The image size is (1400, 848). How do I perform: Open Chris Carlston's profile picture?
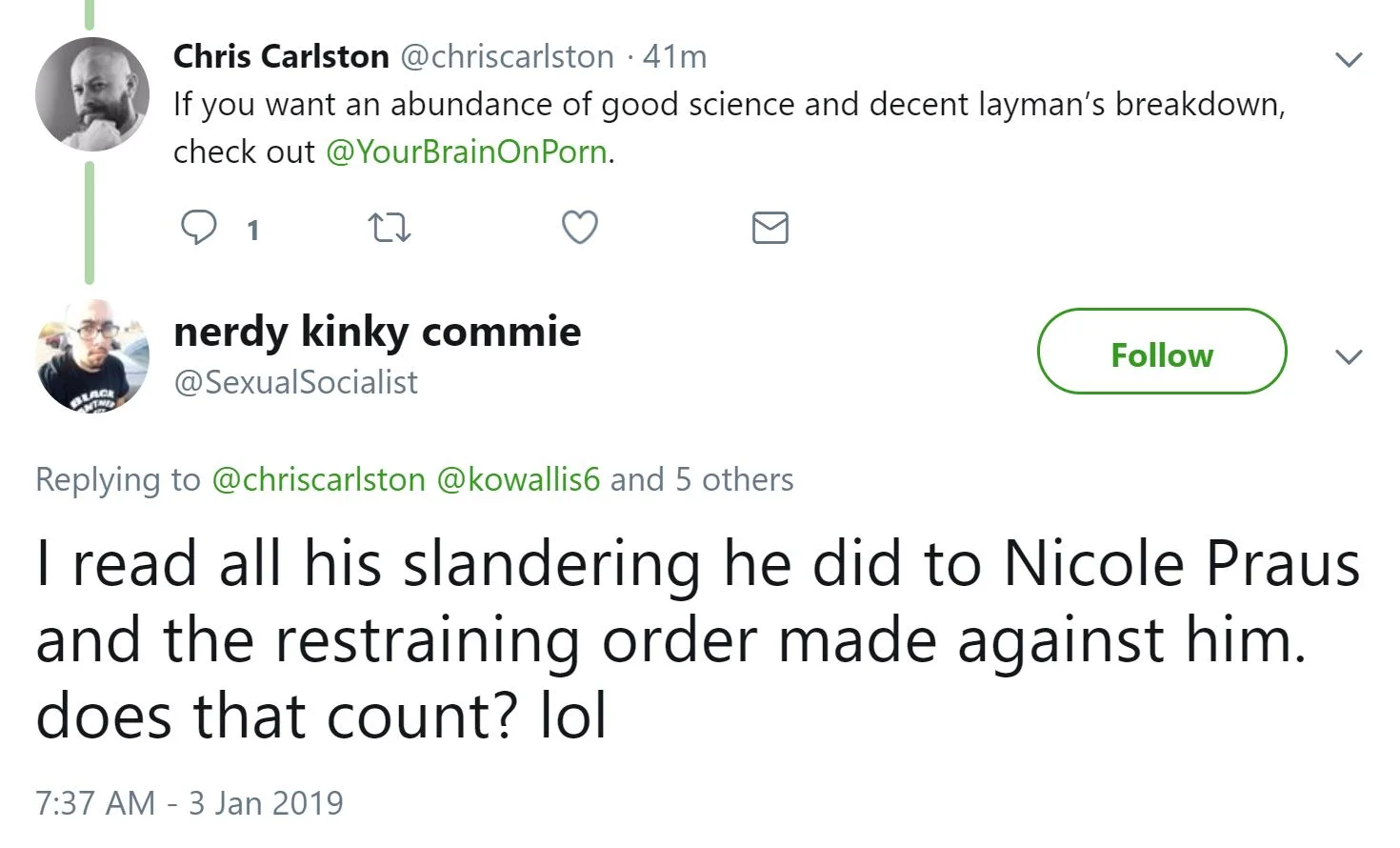pyautogui.click(x=91, y=94)
